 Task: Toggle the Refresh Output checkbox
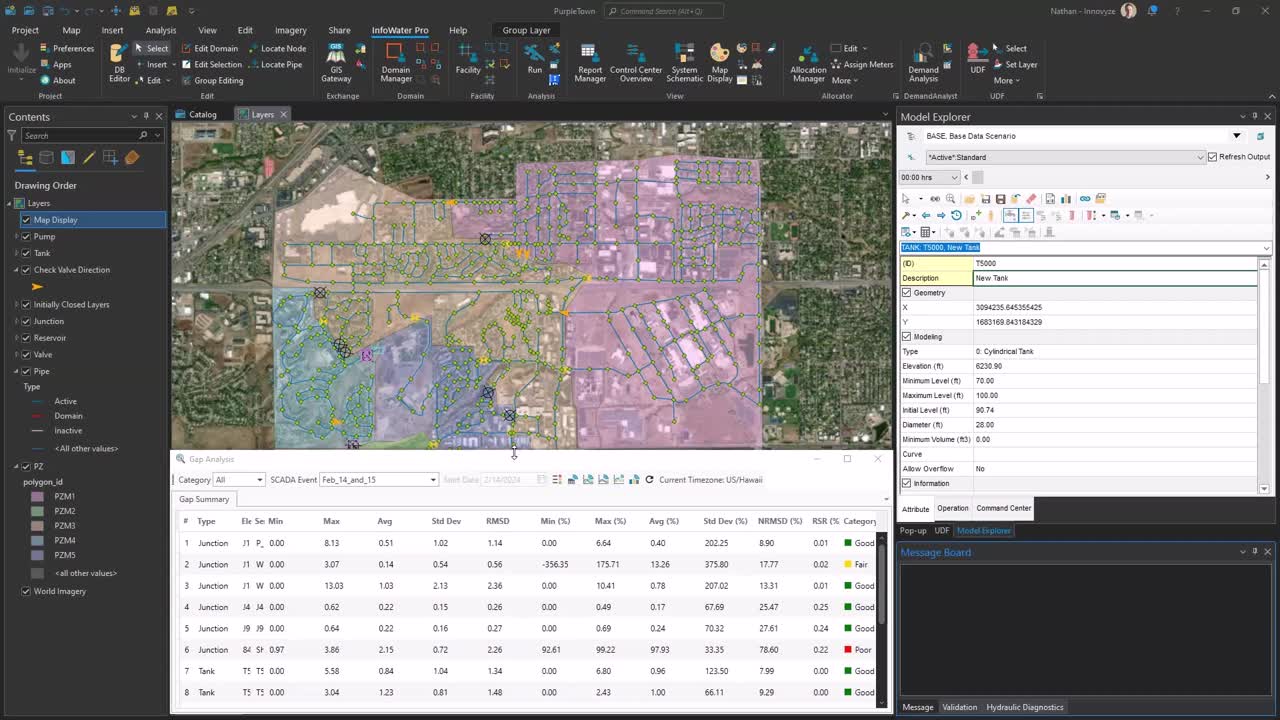(x=1212, y=157)
